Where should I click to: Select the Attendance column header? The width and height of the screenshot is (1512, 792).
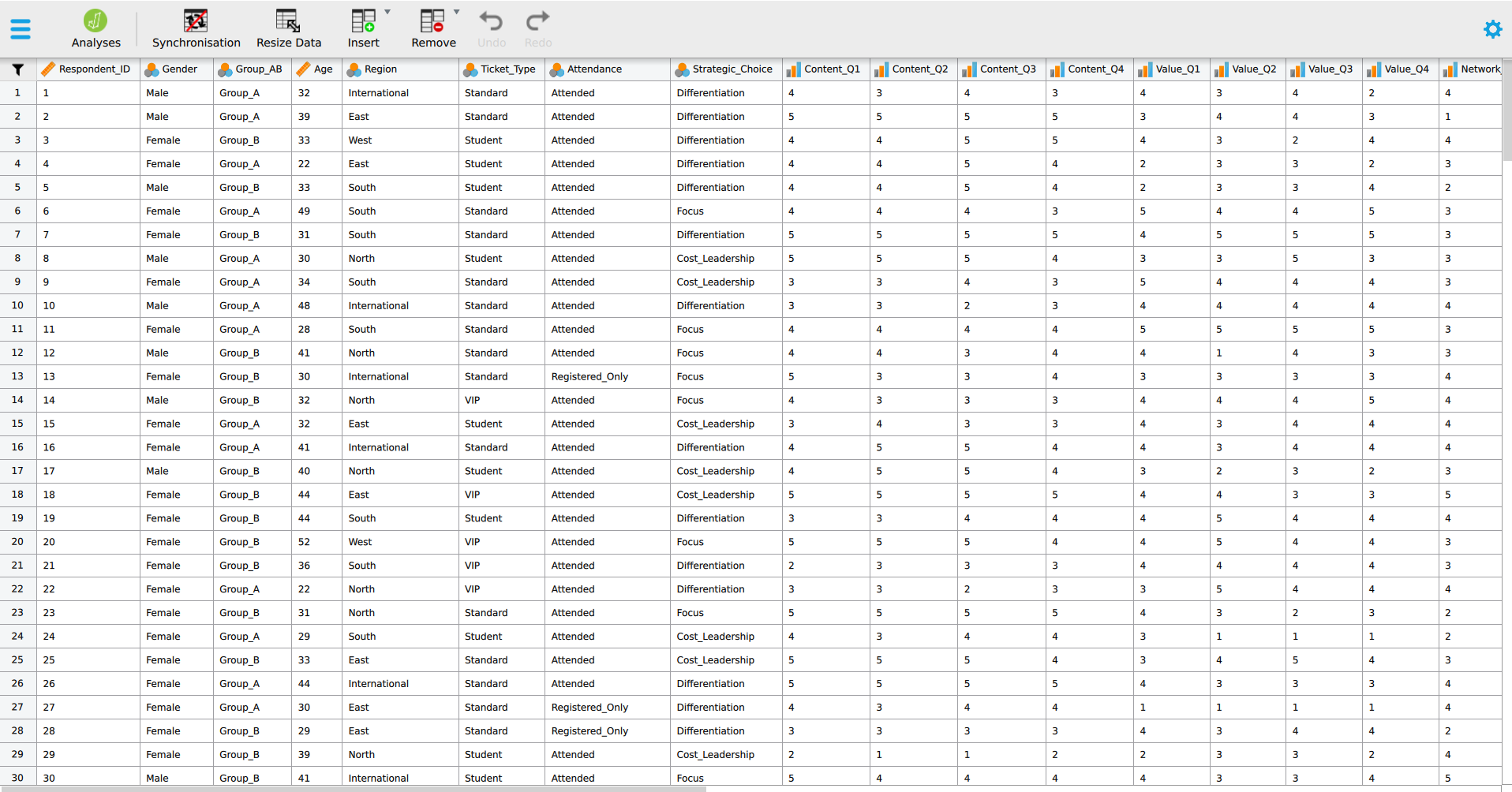pyautogui.click(x=608, y=69)
